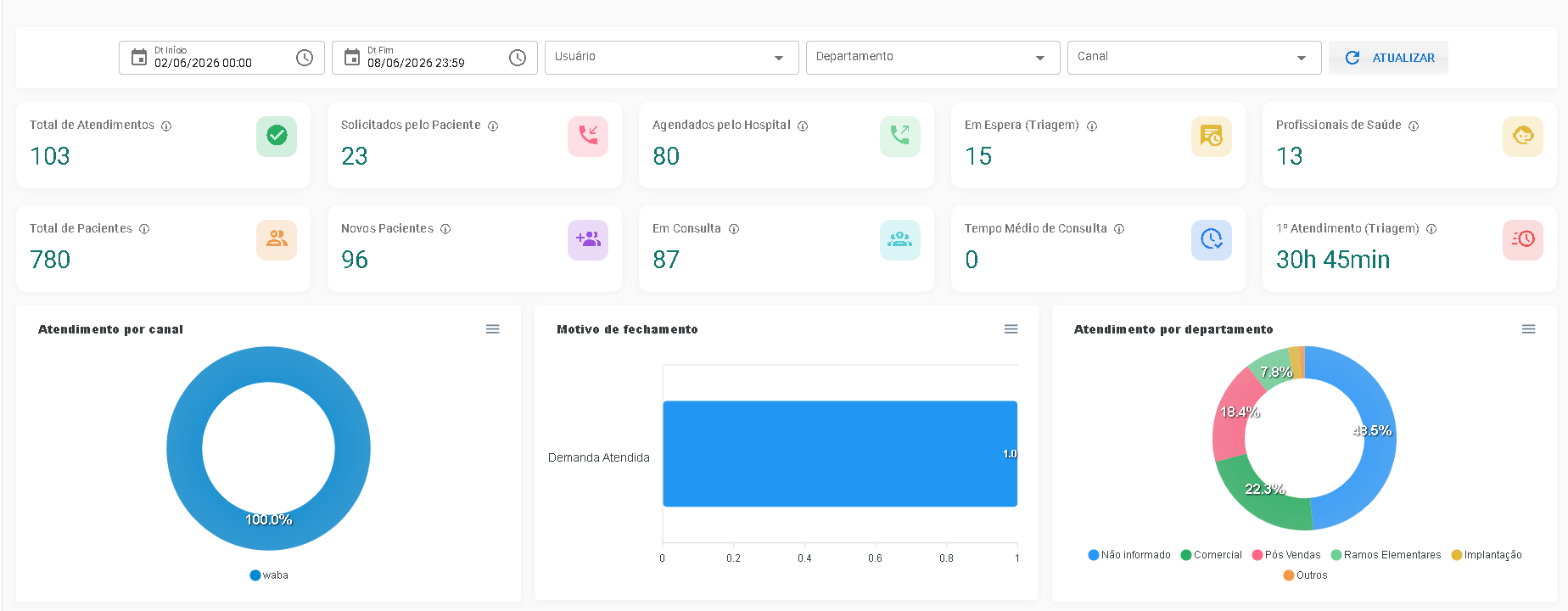
Task: Click the Dt Fim date field
Action: (x=434, y=58)
